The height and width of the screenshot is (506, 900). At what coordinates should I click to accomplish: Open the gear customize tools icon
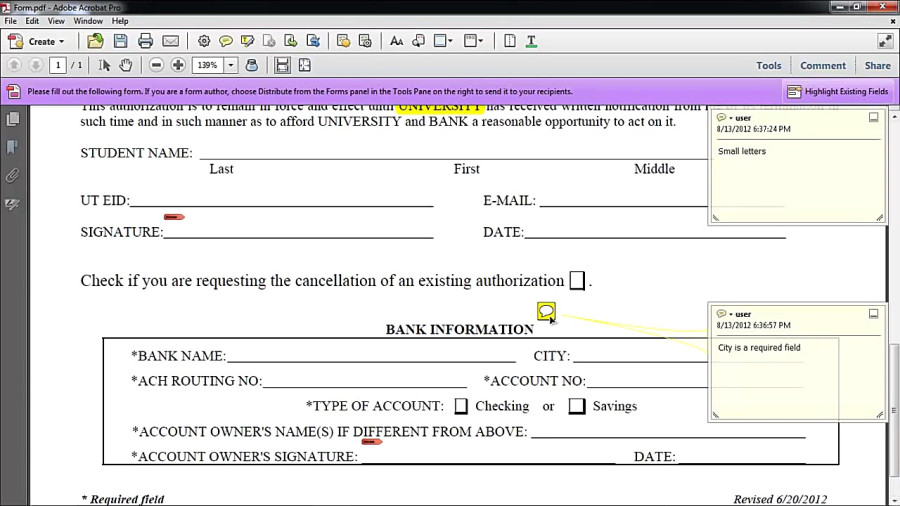pyautogui.click(x=204, y=41)
